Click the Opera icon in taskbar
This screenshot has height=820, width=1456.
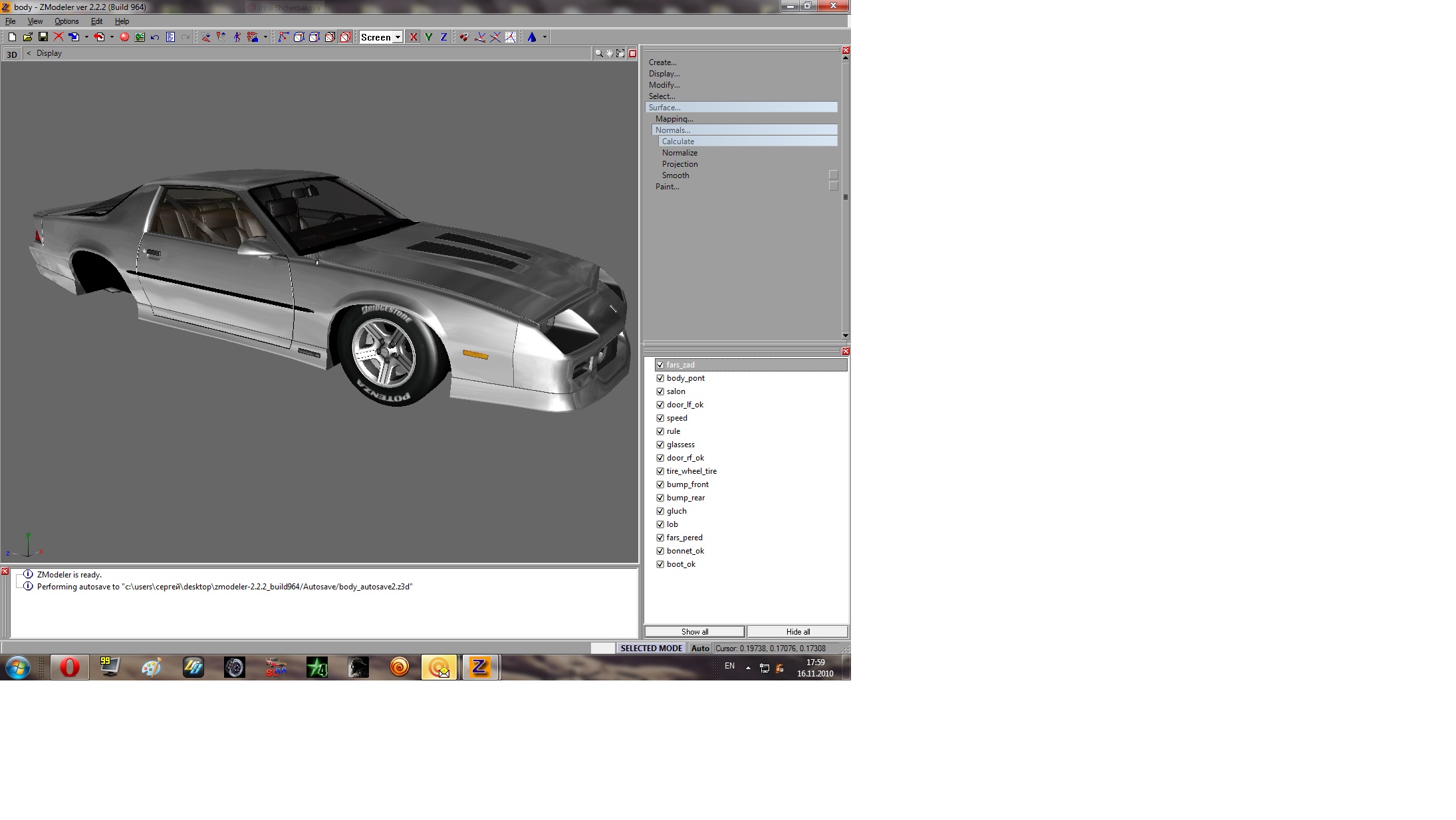pyautogui.click(x=70, y=667)
